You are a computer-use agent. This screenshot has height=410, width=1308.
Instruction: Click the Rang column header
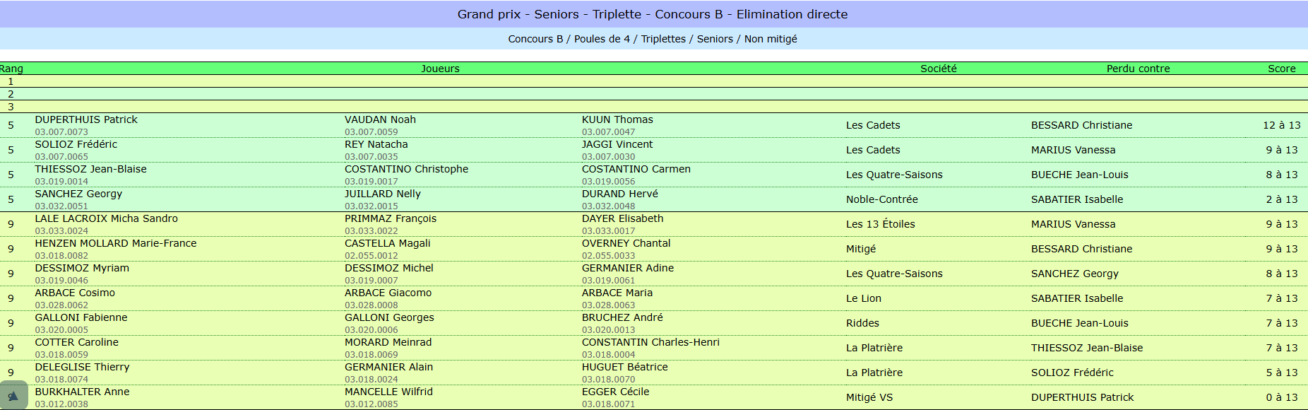pyautogui.click(x=12, y=69)
